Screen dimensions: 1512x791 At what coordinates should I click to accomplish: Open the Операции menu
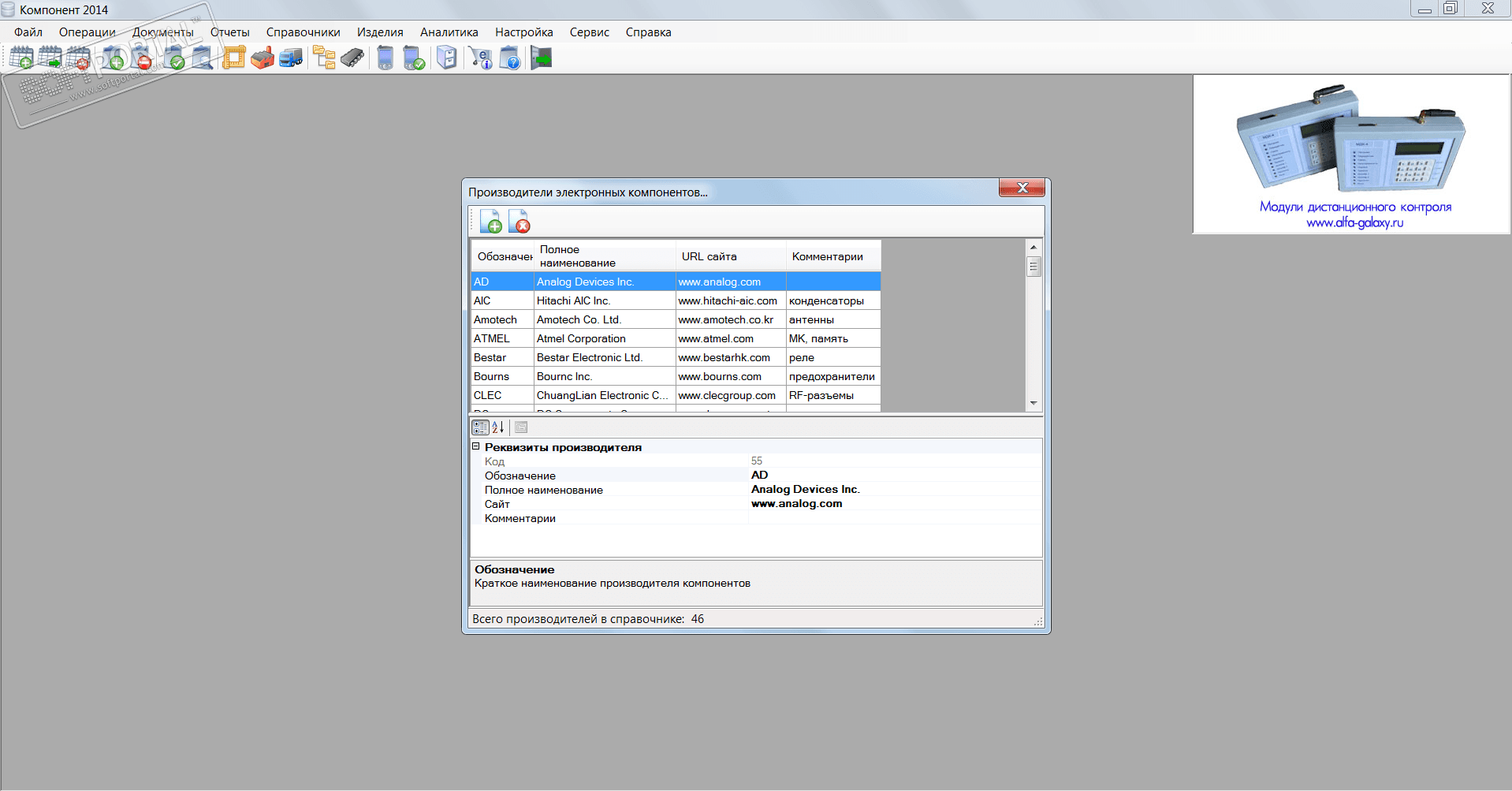[x=88, y=32]
